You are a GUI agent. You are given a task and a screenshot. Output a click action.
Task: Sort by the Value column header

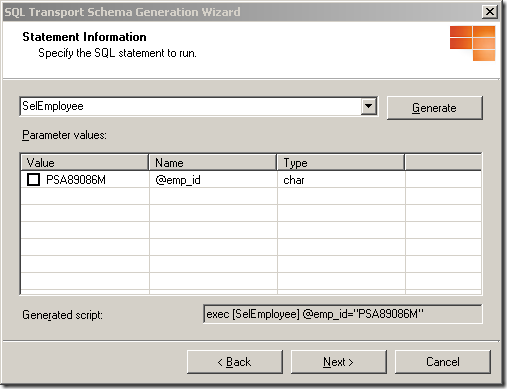85,163
